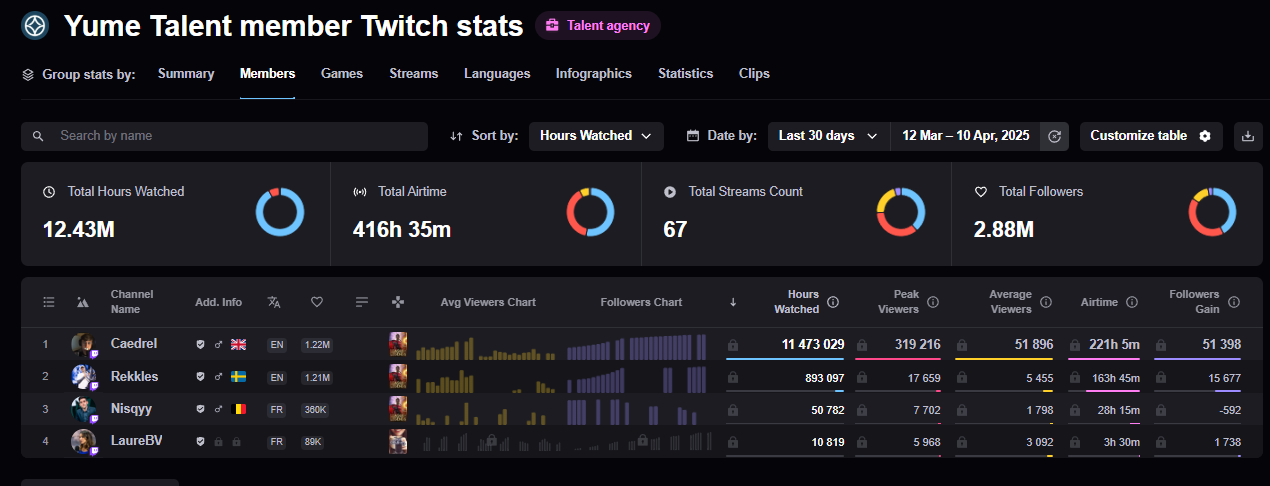The image size is (1270, 486).
Task: Click the refresh date range icon
Action: (1054, 136)
